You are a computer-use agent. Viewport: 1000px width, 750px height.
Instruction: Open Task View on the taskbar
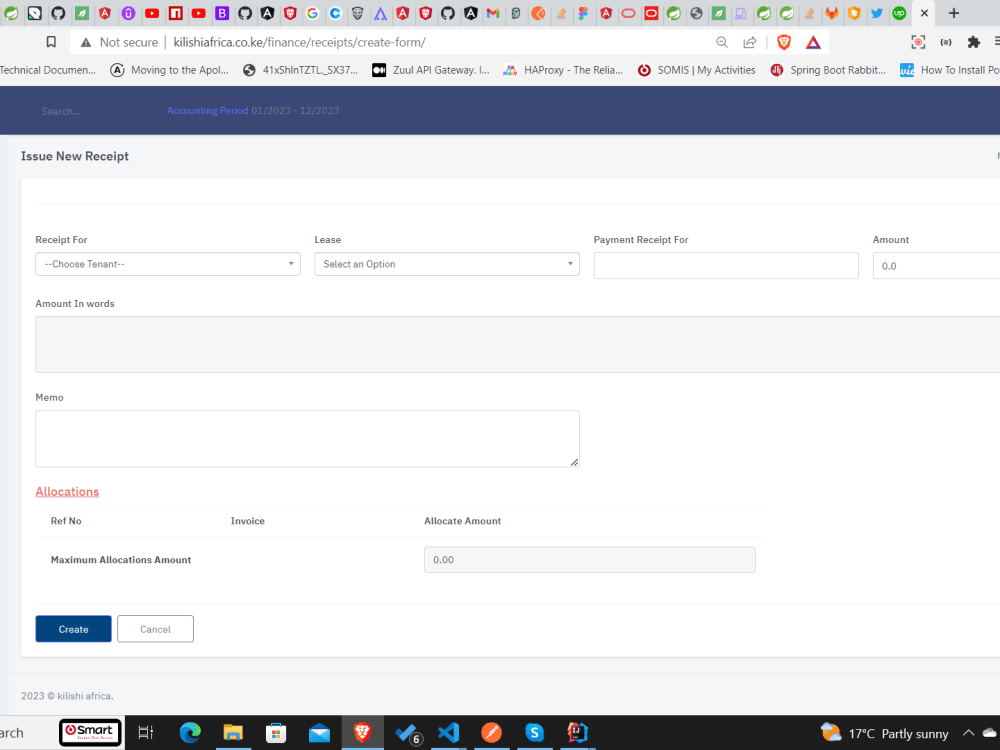(x=146, y=732)
